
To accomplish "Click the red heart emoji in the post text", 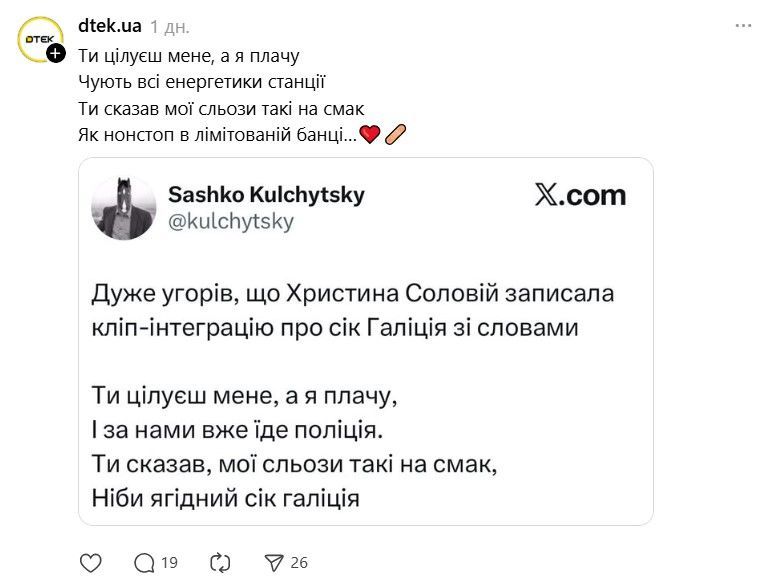I will coord(370,135).
